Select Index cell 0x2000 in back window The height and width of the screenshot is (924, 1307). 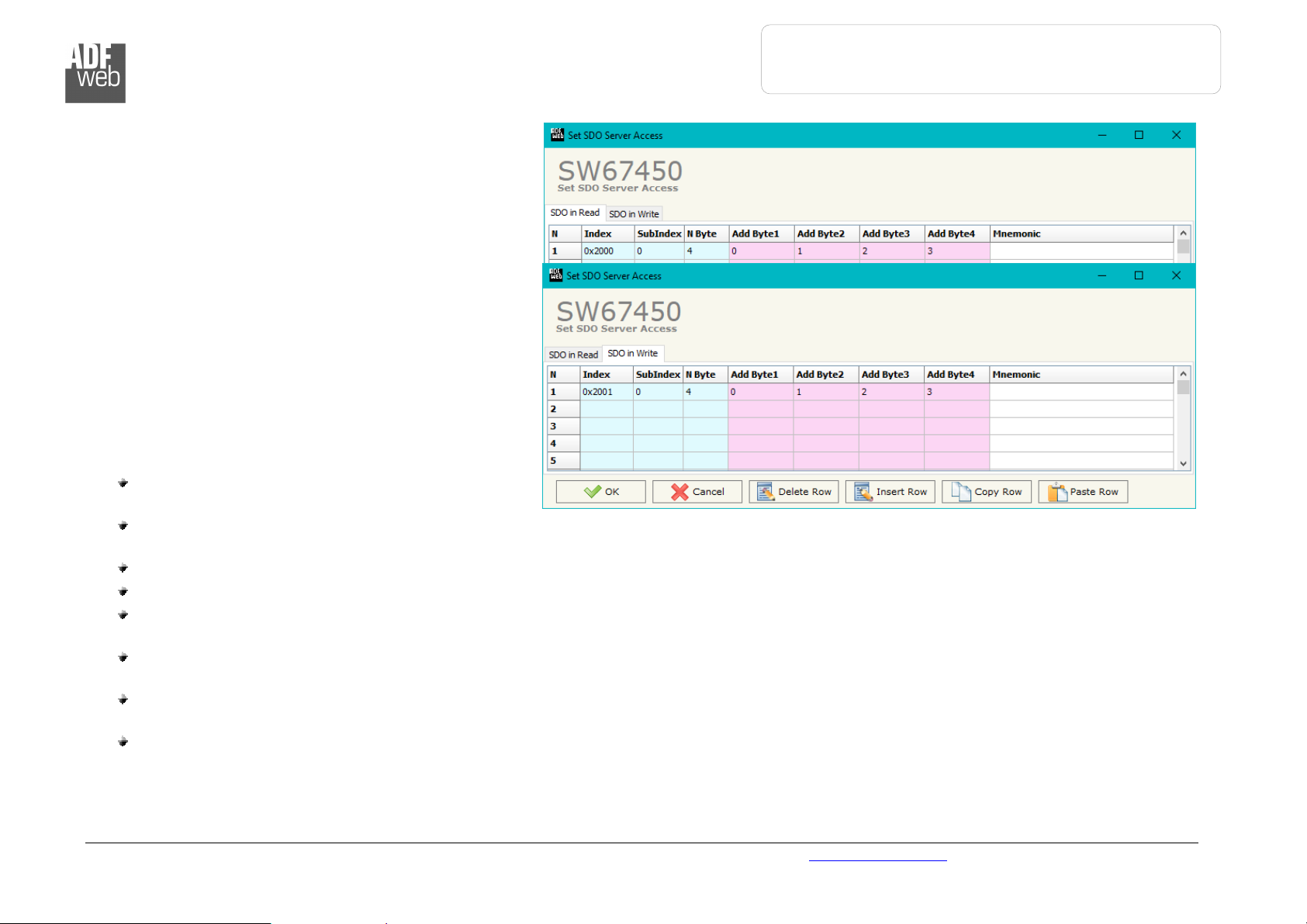tap(608, 251)
